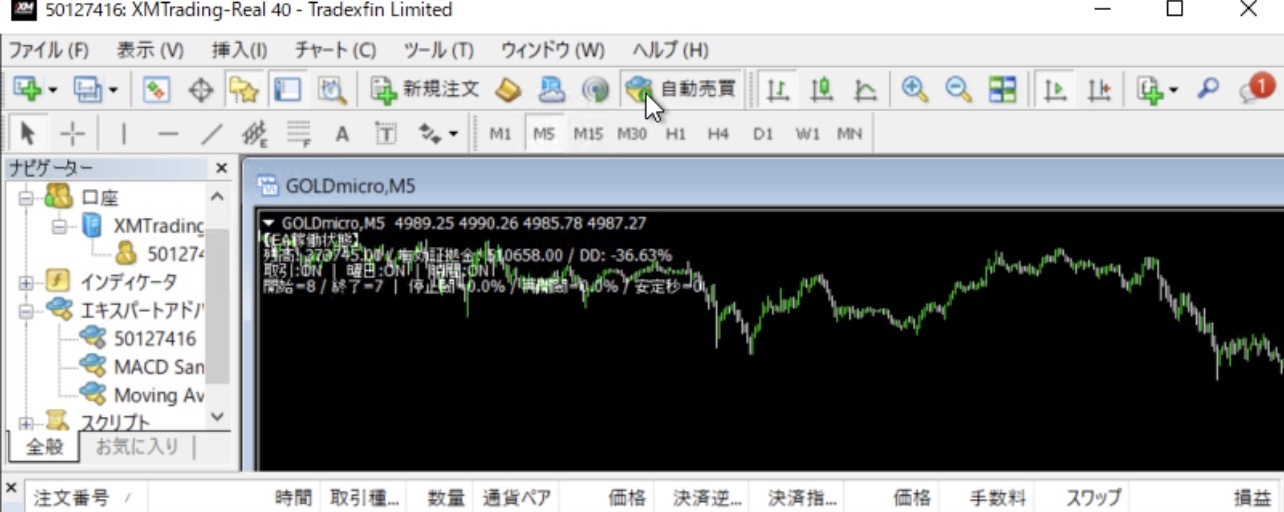Pick the trendline drawing tool
The image size is (1284, 512).
click(x=212, y=134)
